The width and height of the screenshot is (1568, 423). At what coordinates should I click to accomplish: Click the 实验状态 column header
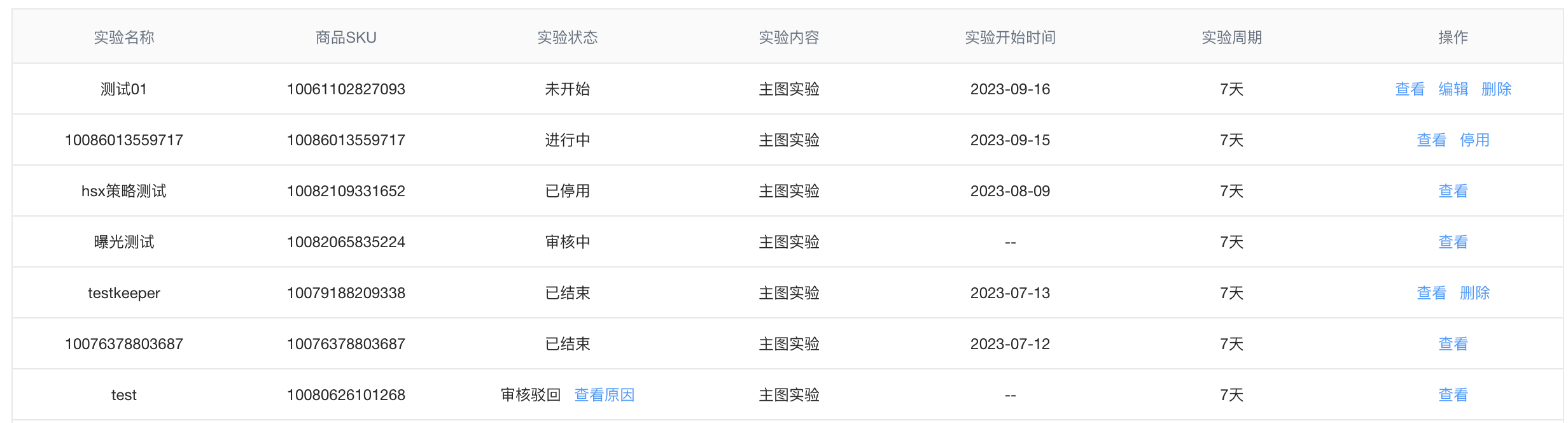[567, 38]
